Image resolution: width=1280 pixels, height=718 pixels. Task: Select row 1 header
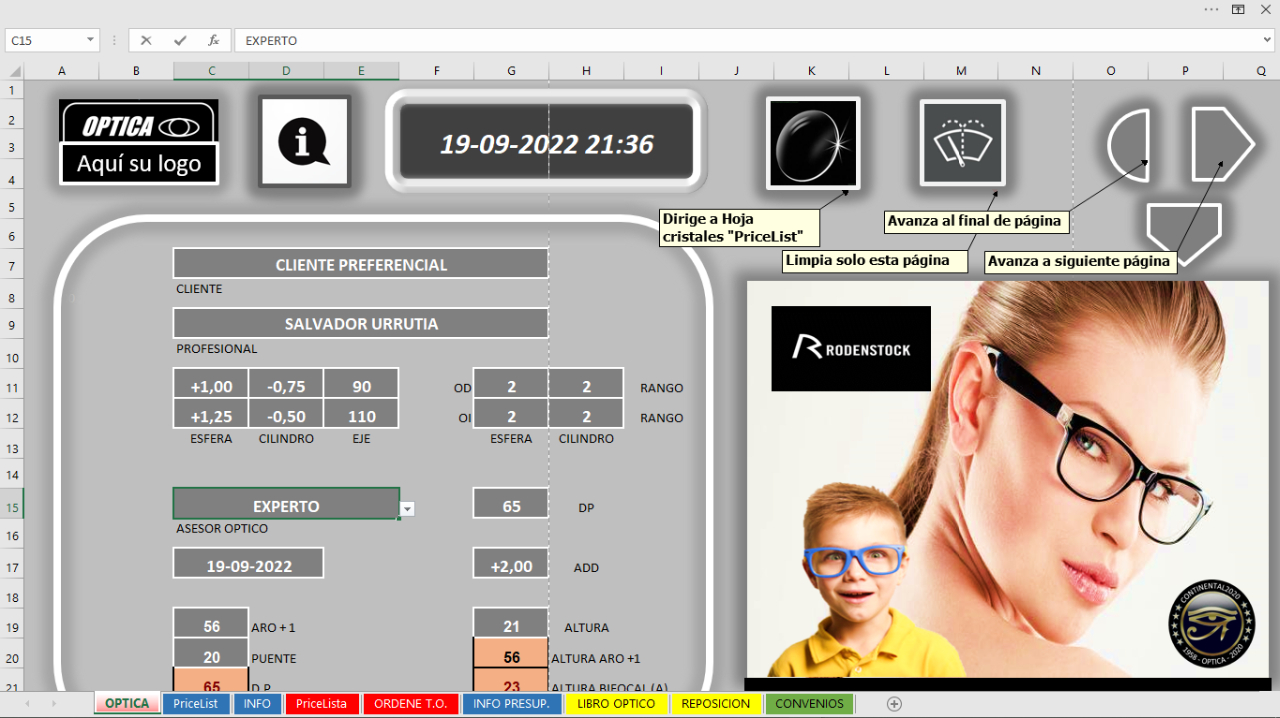(x=12, y=90)
